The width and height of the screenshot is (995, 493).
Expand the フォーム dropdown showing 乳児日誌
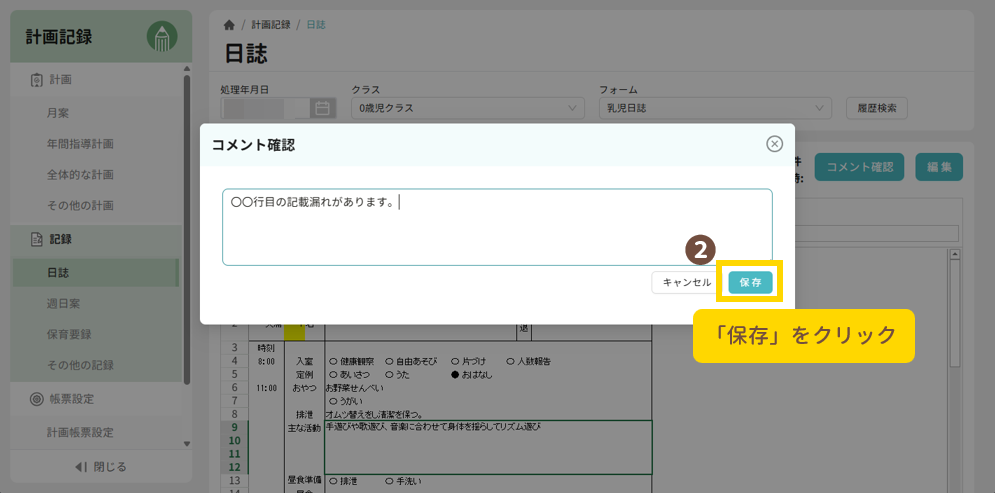tap(715, 108)
